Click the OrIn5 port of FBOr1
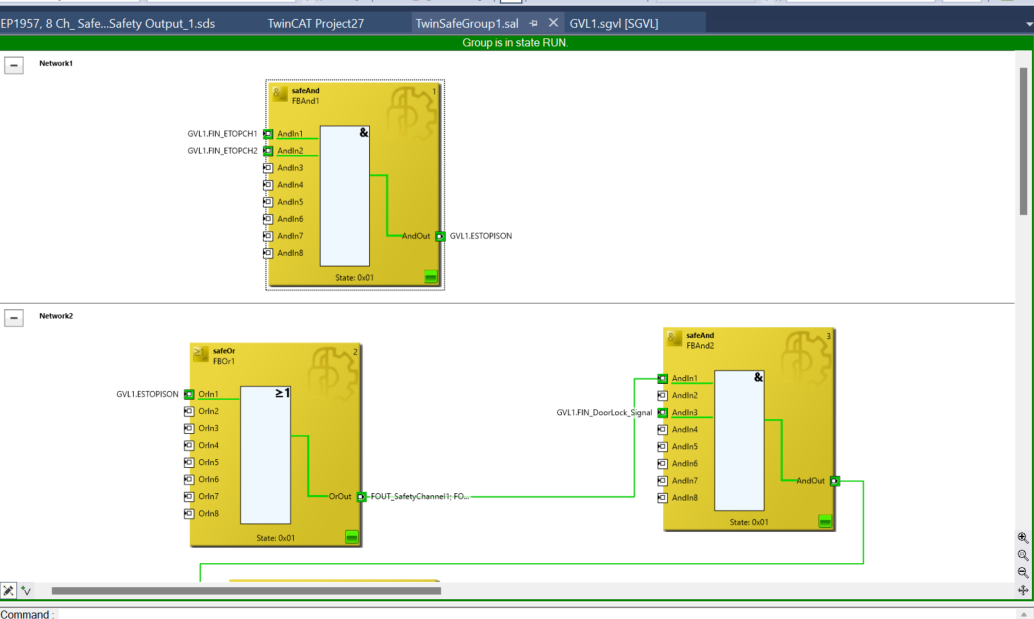Screen dimensions: 1034x619 tap(189, 463)
